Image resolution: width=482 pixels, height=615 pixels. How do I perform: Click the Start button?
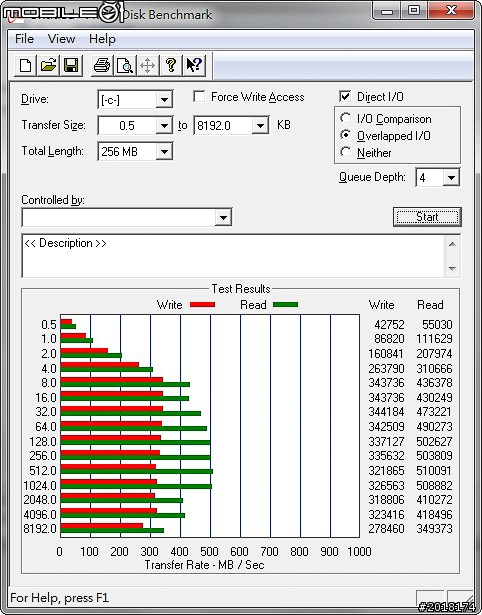point(427,217)
